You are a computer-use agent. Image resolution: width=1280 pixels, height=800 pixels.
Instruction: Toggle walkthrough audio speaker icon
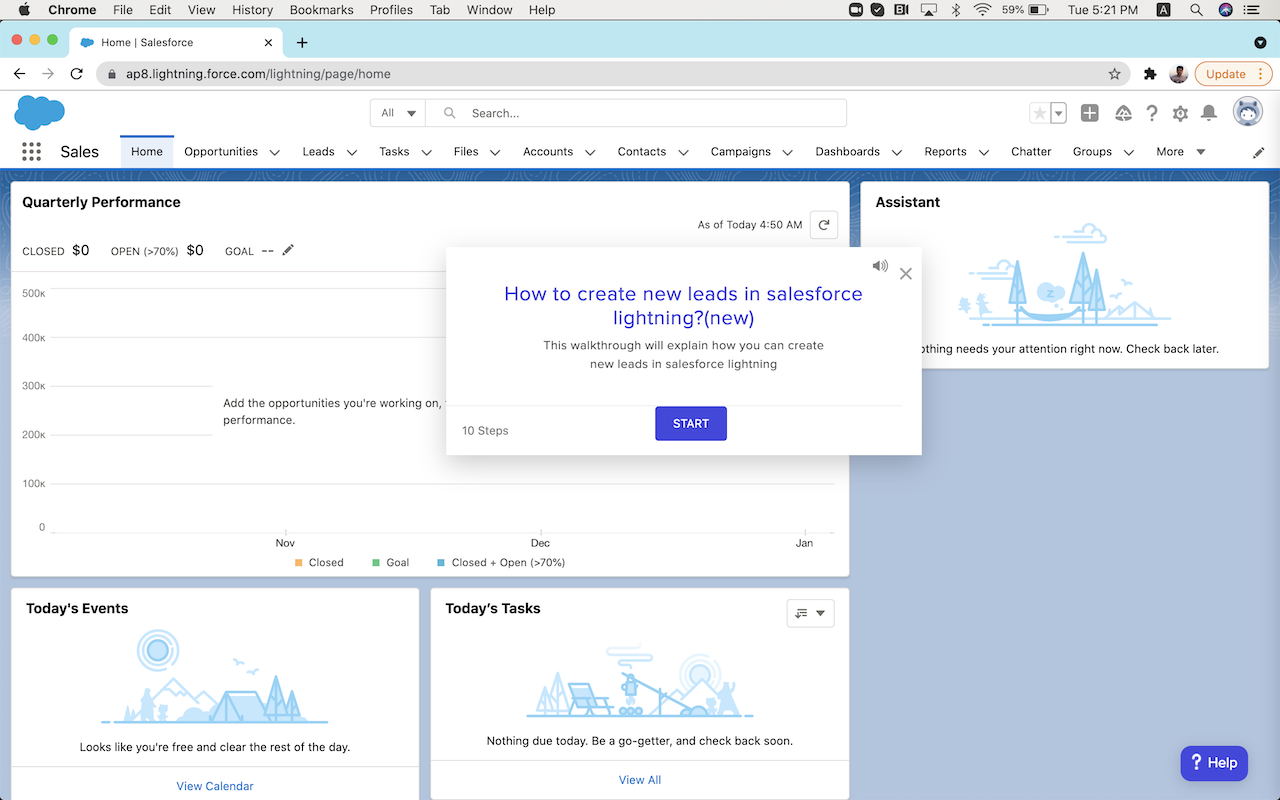879,266
